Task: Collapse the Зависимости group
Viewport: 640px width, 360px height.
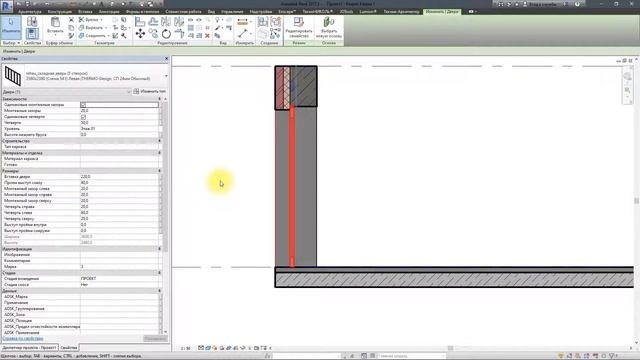Action: click(x=160, y=99)
